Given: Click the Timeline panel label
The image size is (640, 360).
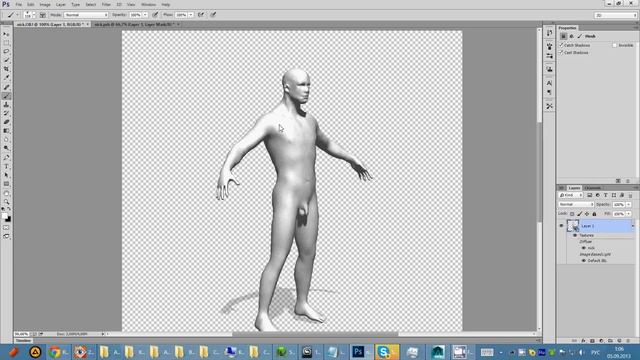Looking at the screenshot, I should (x=23, y=340).
